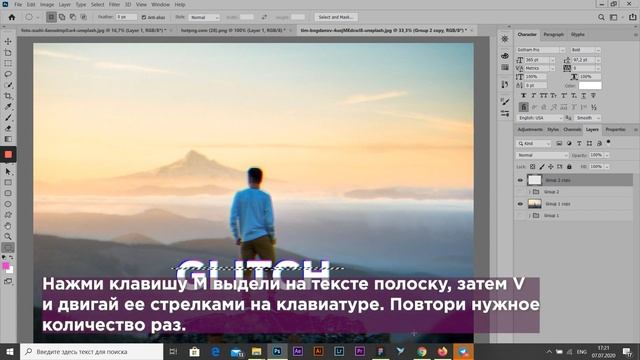Open the layer Kind filter dropdown
640x360 pixels.
534,144
